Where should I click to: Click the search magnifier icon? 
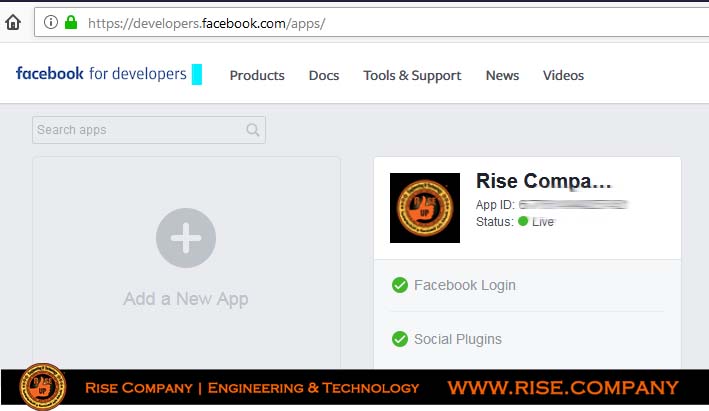click(x=253, y=130)
